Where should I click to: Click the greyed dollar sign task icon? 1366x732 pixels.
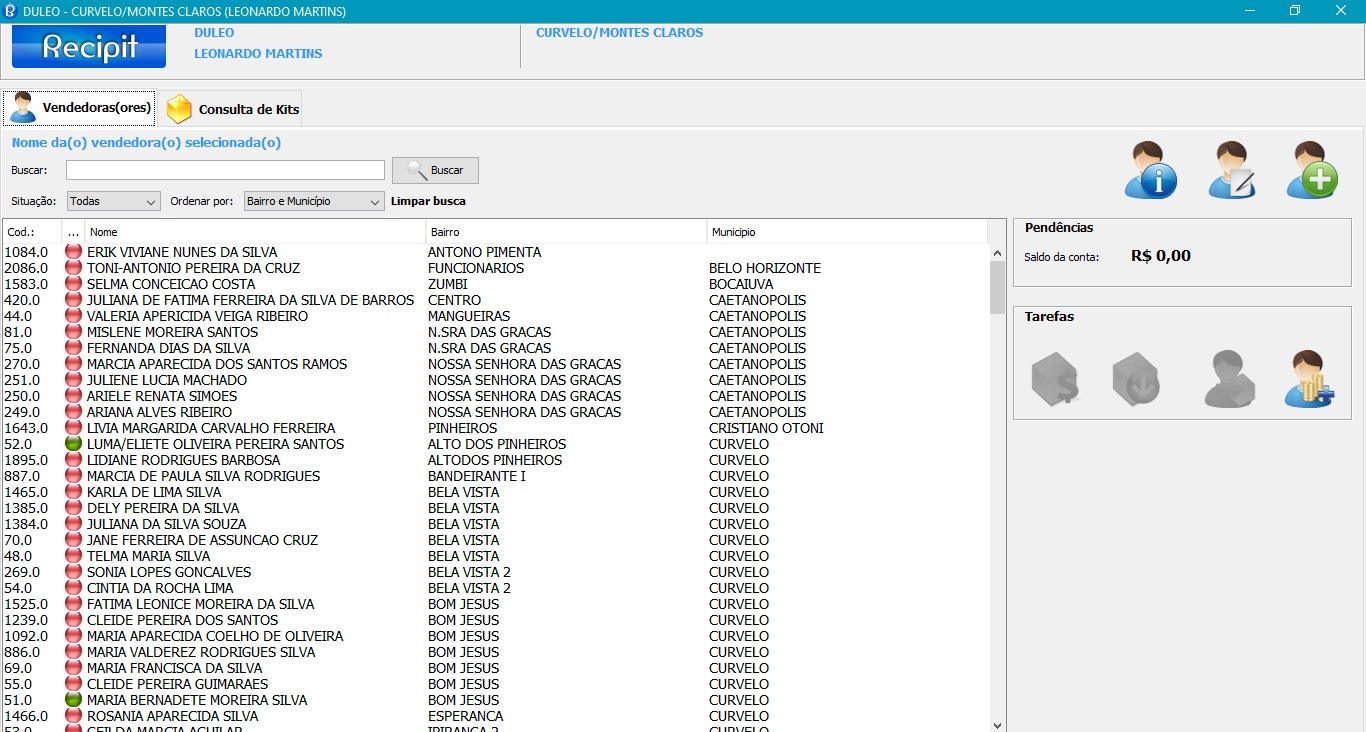1055,380
